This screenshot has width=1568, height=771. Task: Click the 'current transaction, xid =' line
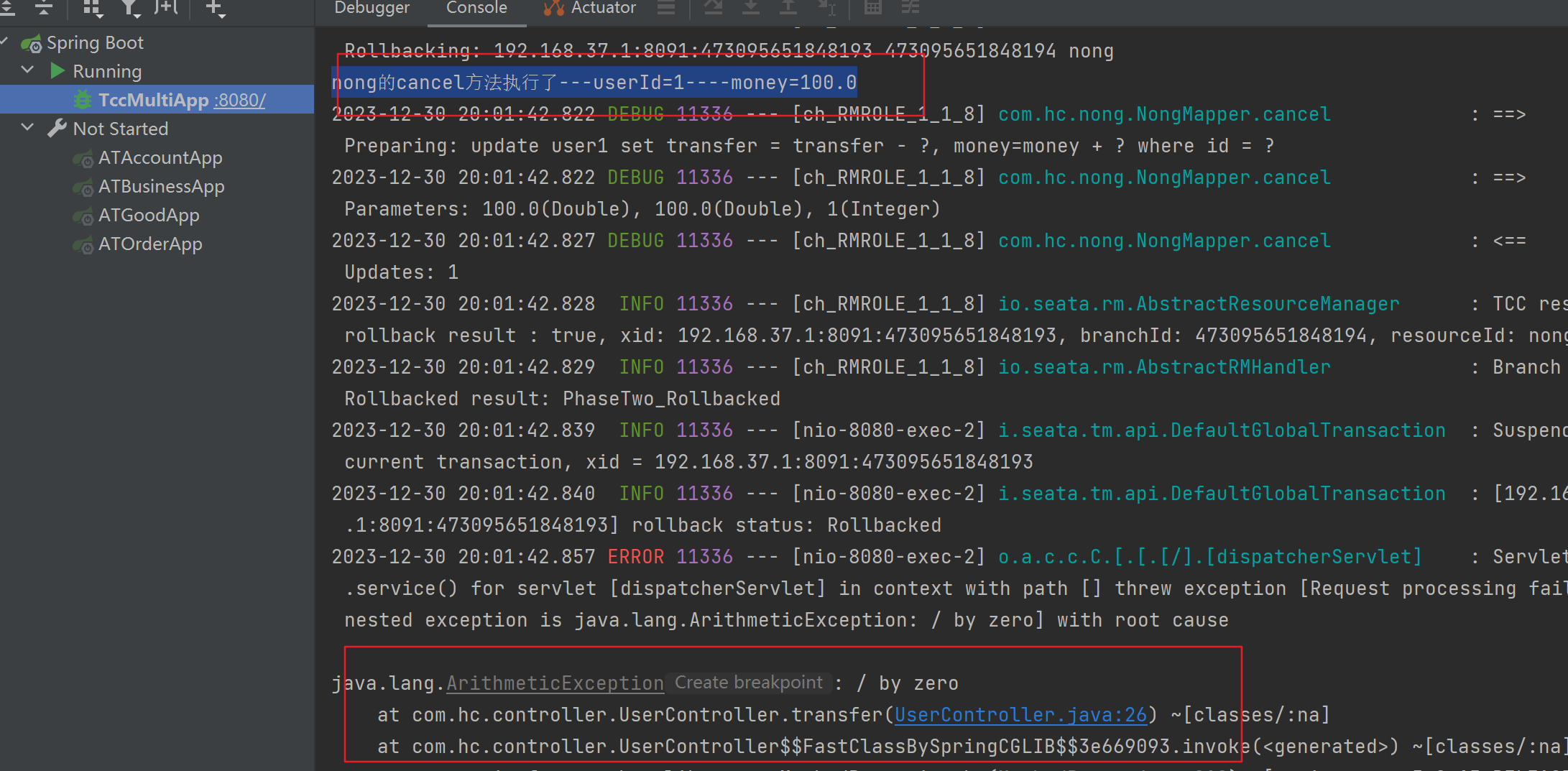click(x=688, y=462)
